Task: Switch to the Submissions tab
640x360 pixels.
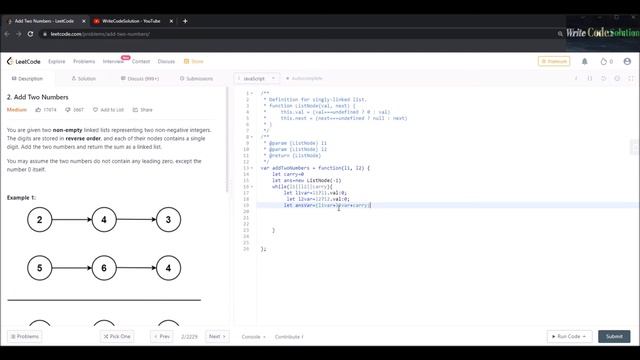Action: click(x=196, y=78)
